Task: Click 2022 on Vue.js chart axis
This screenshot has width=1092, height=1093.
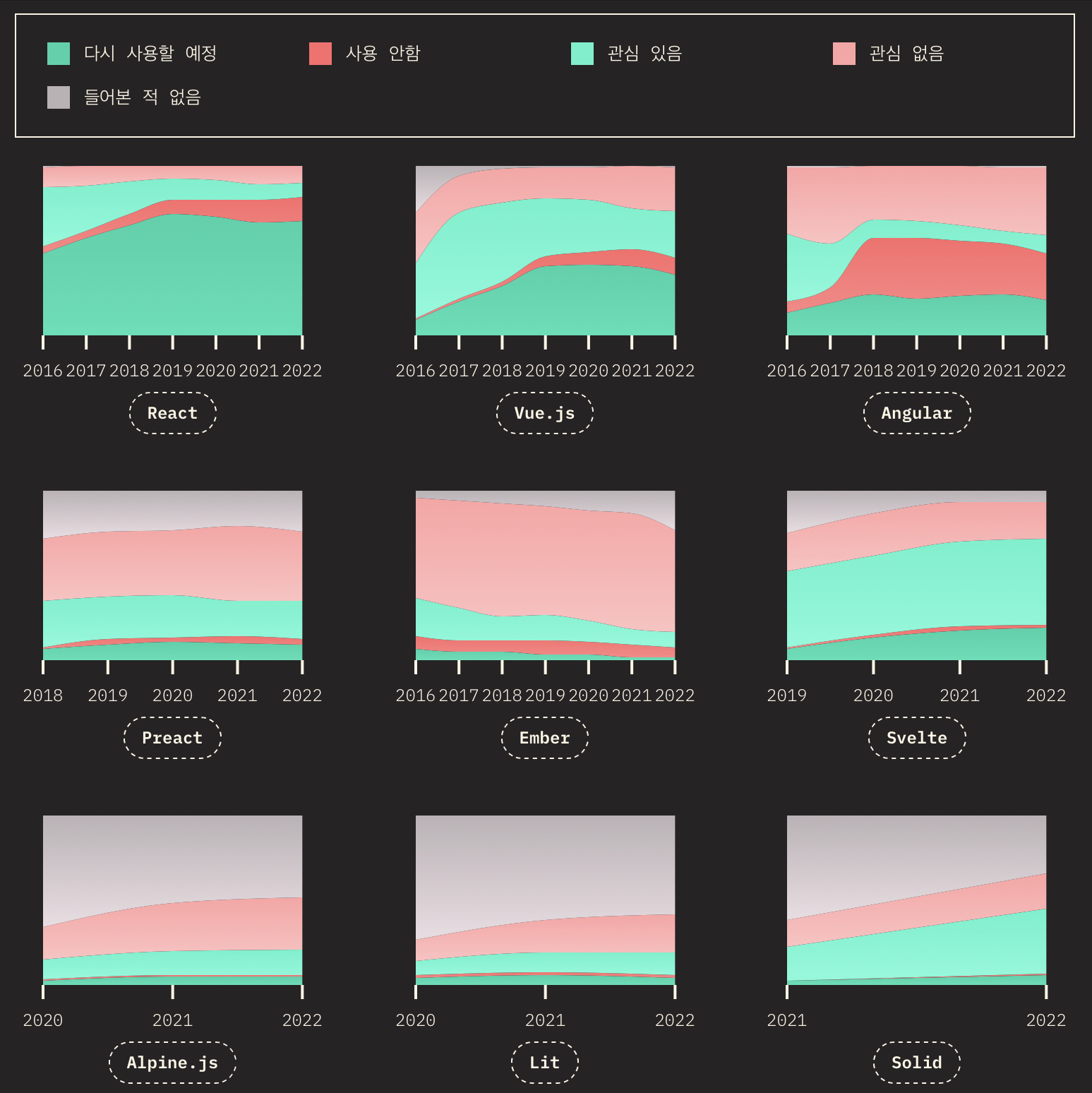Action: pos(675,371)
